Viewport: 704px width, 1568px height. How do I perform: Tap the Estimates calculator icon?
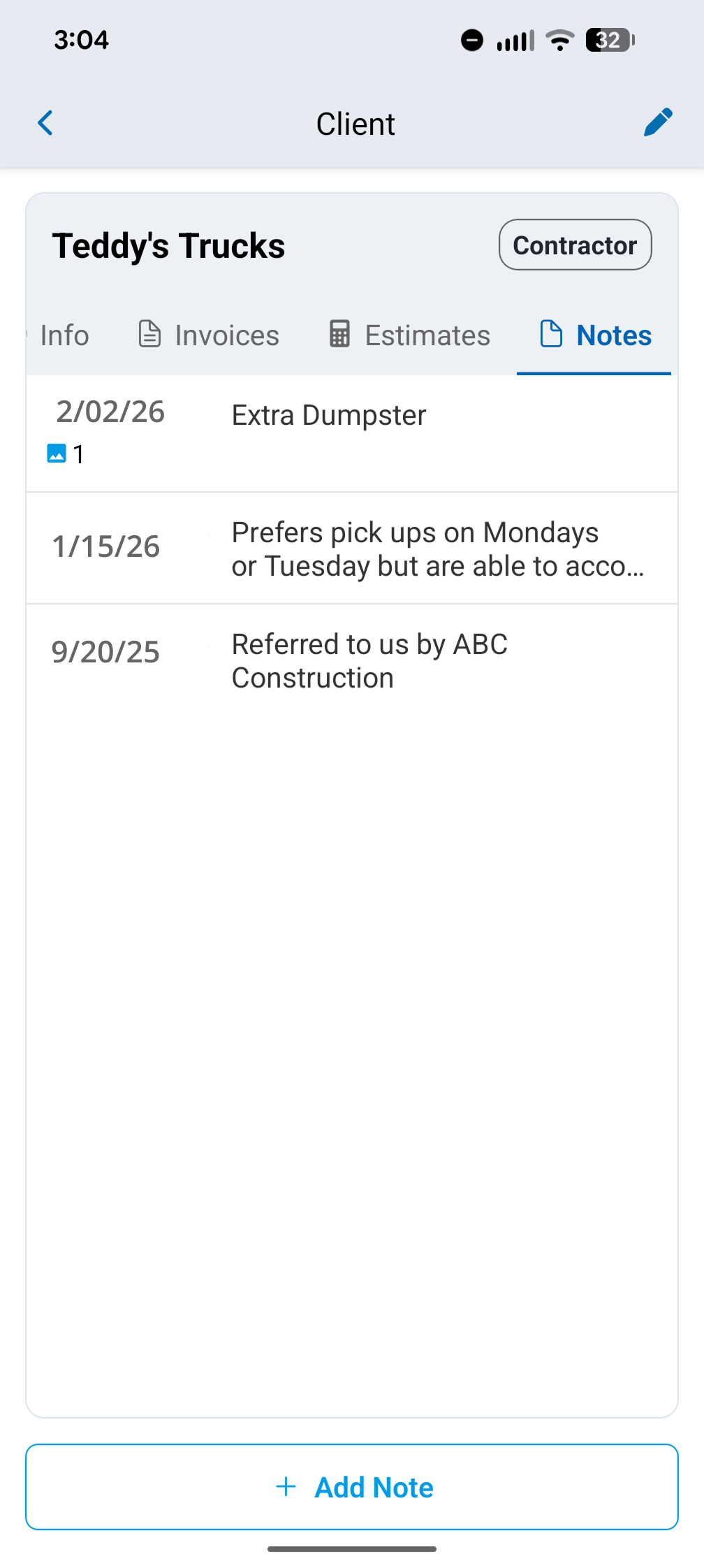[x=339, y=334]
